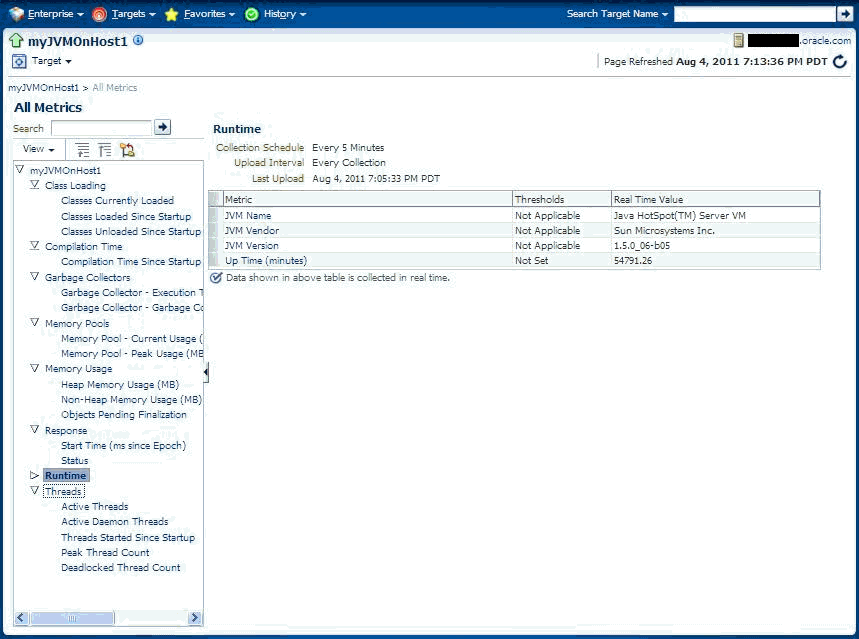Click the host server icon

738,40
